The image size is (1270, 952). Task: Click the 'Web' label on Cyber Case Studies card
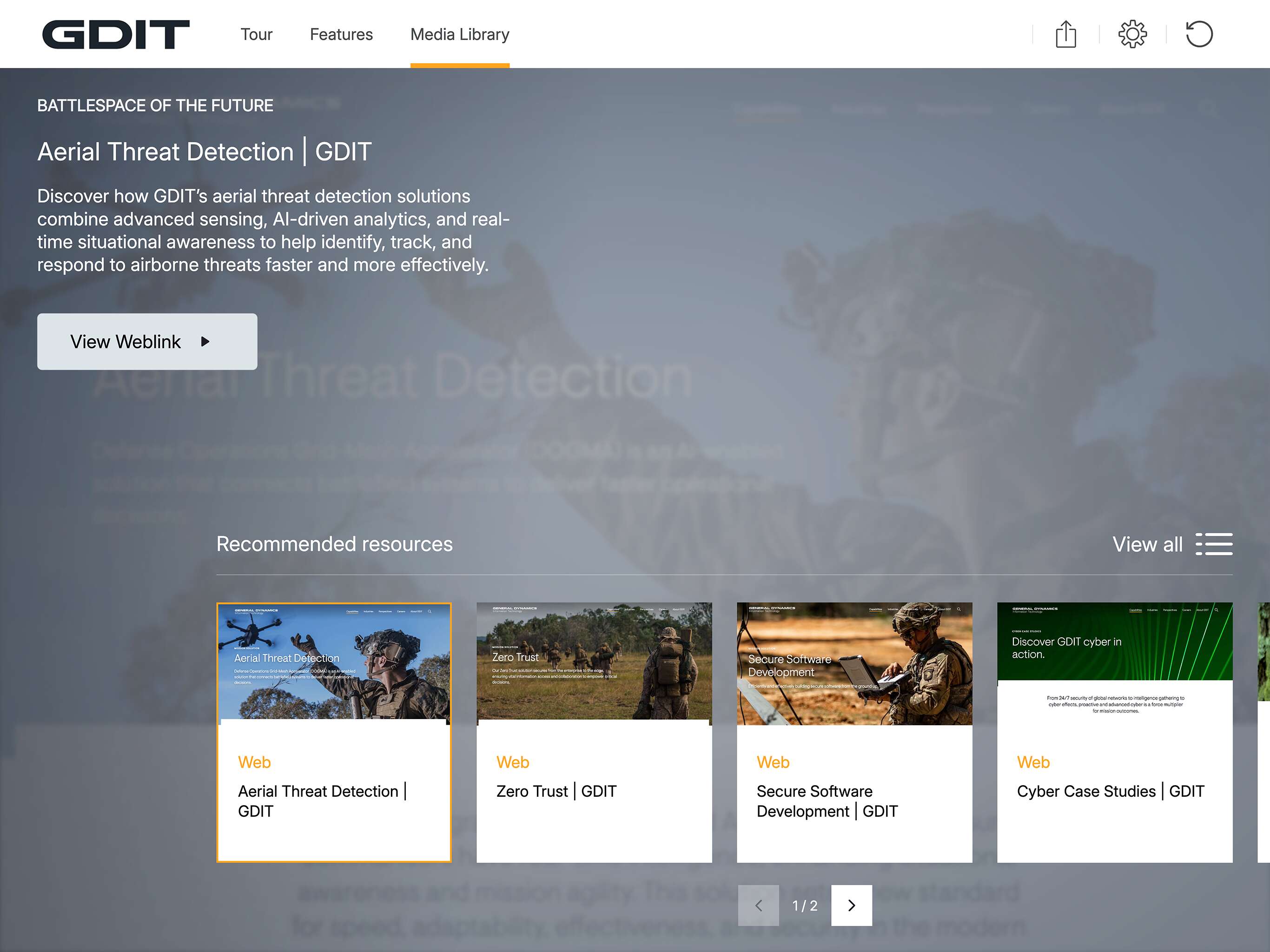coord(1033,762)
